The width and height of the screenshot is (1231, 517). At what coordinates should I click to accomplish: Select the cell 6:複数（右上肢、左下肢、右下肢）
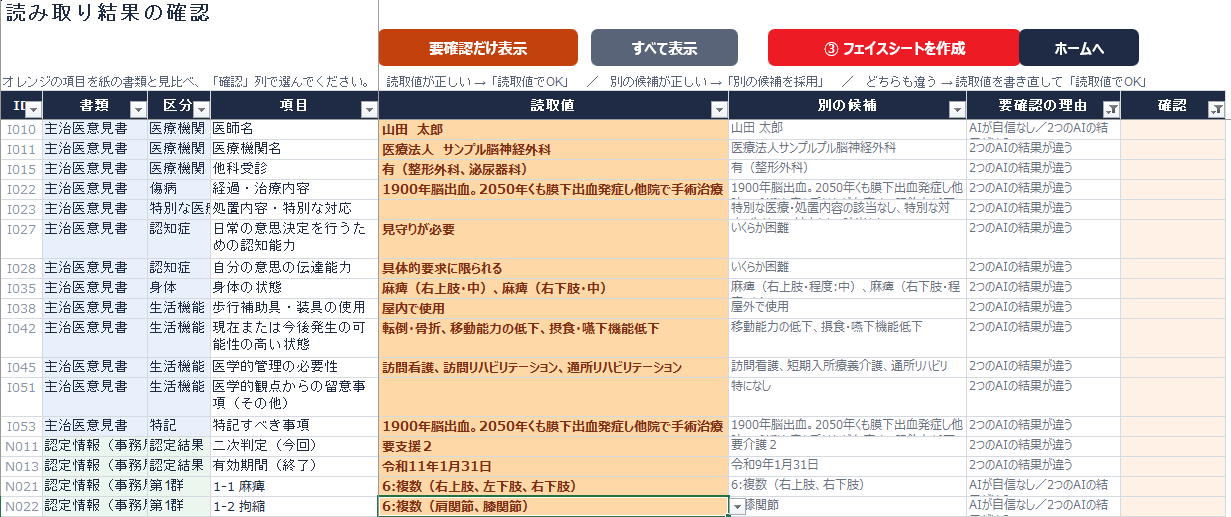553,486
